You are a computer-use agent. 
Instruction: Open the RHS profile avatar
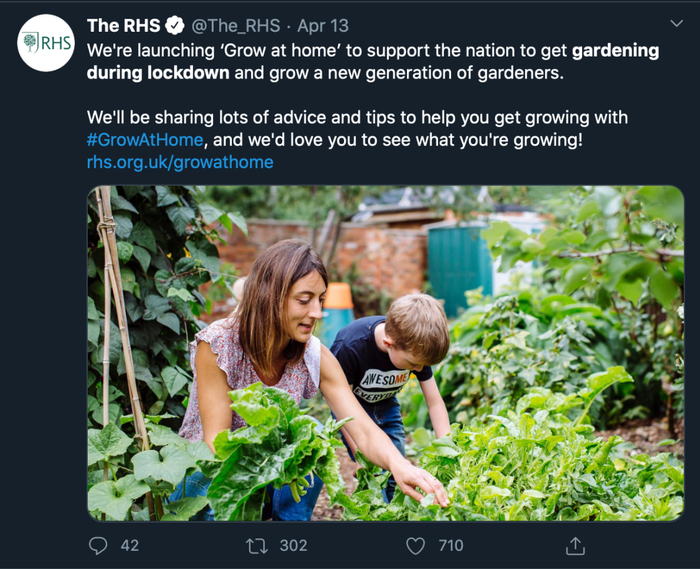pos(46,43)
